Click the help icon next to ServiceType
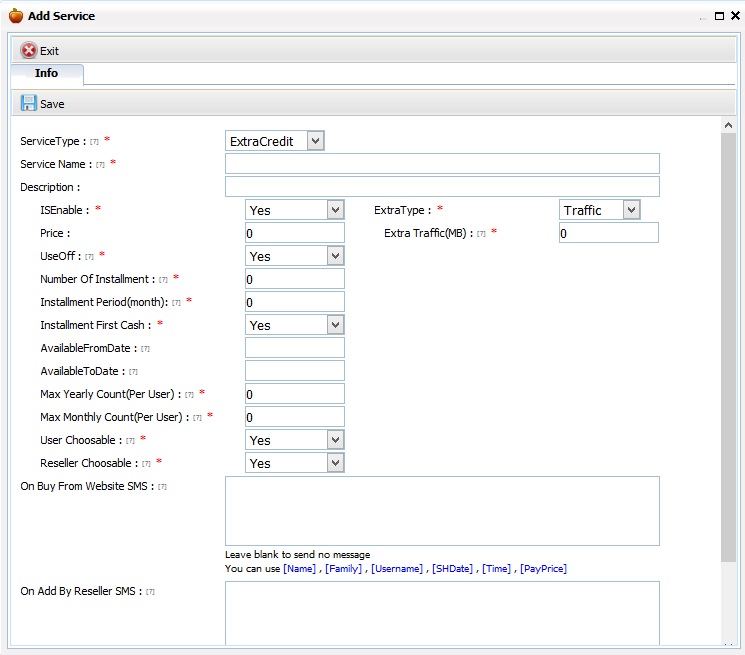Viewport: 745px width, 655px height. [x=94, y=142]
